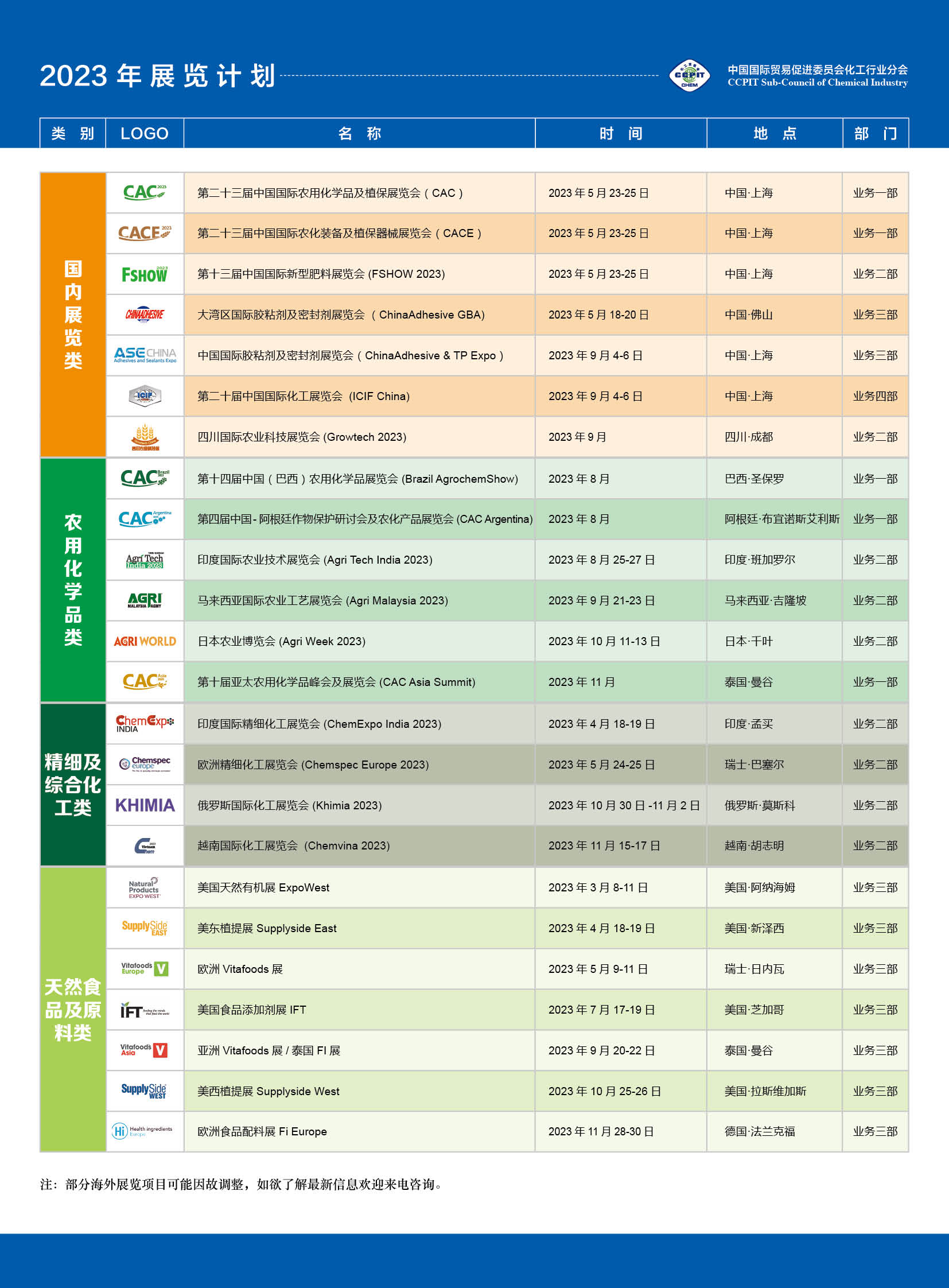Click the location 美国·拉斯维加斯
The height and width of the screenshot is (1288, 949).
coord(765,1091)
